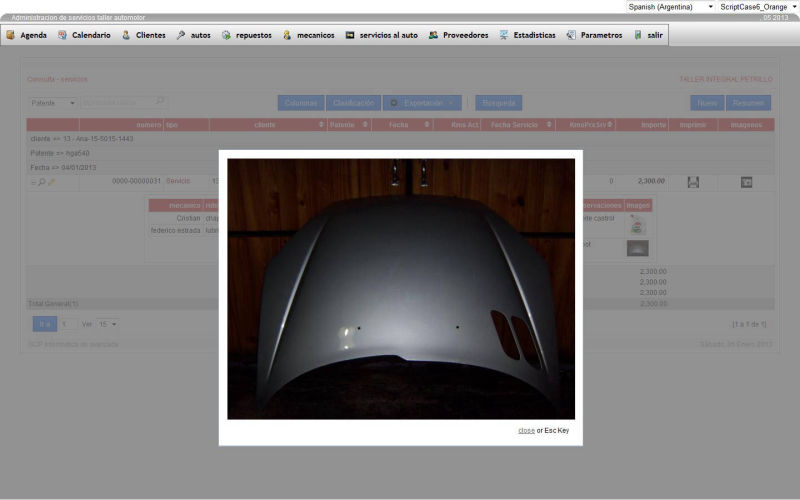
Task: Click the Servicio type link
Action: coord(178,181)
